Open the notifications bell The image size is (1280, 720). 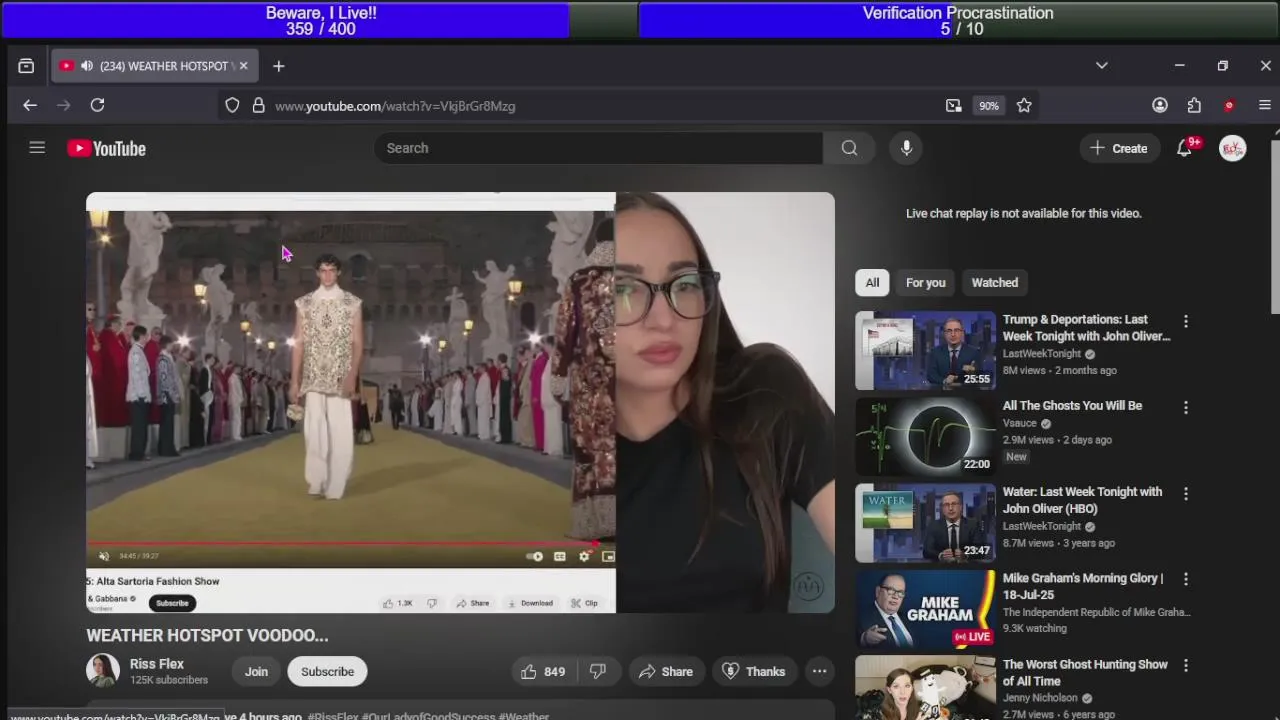(1185, 148)
